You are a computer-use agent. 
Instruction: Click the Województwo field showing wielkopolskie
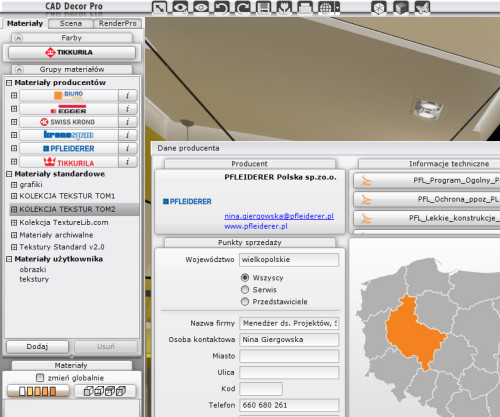click(289, 260)
